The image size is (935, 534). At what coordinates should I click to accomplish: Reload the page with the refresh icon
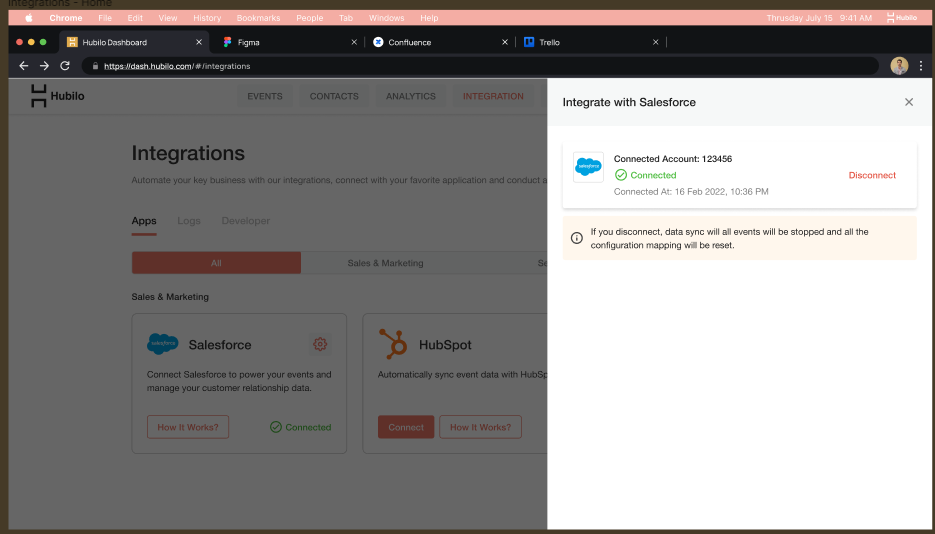[65, 66]
